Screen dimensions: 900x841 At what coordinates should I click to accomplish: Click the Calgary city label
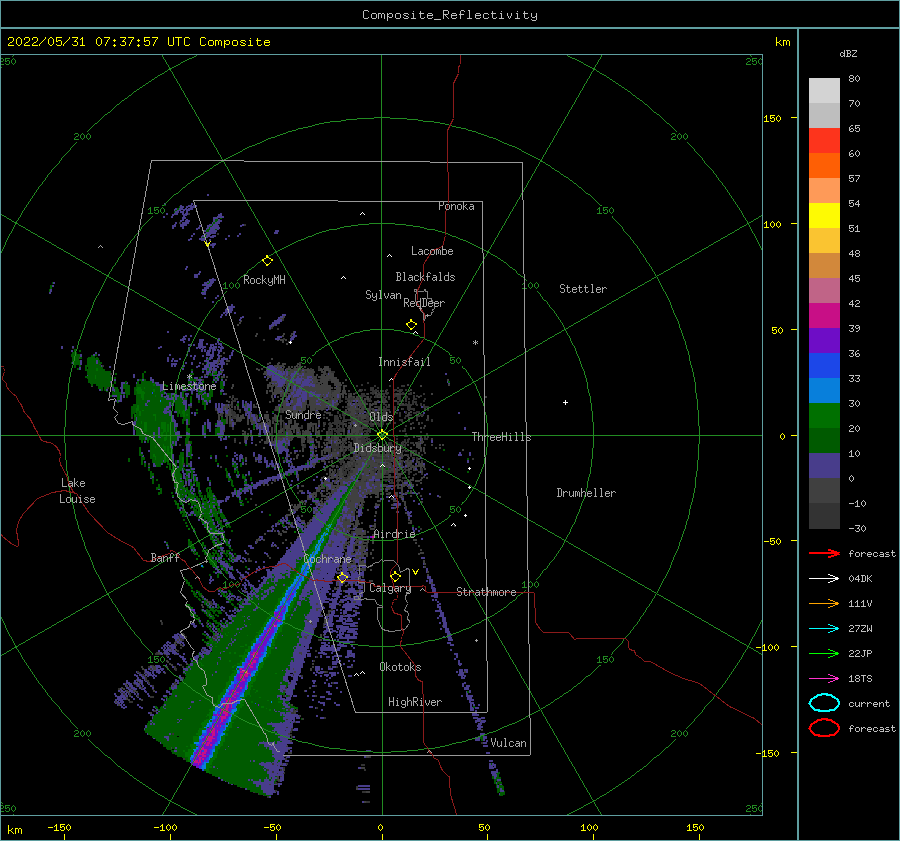[x=390, y=588]
